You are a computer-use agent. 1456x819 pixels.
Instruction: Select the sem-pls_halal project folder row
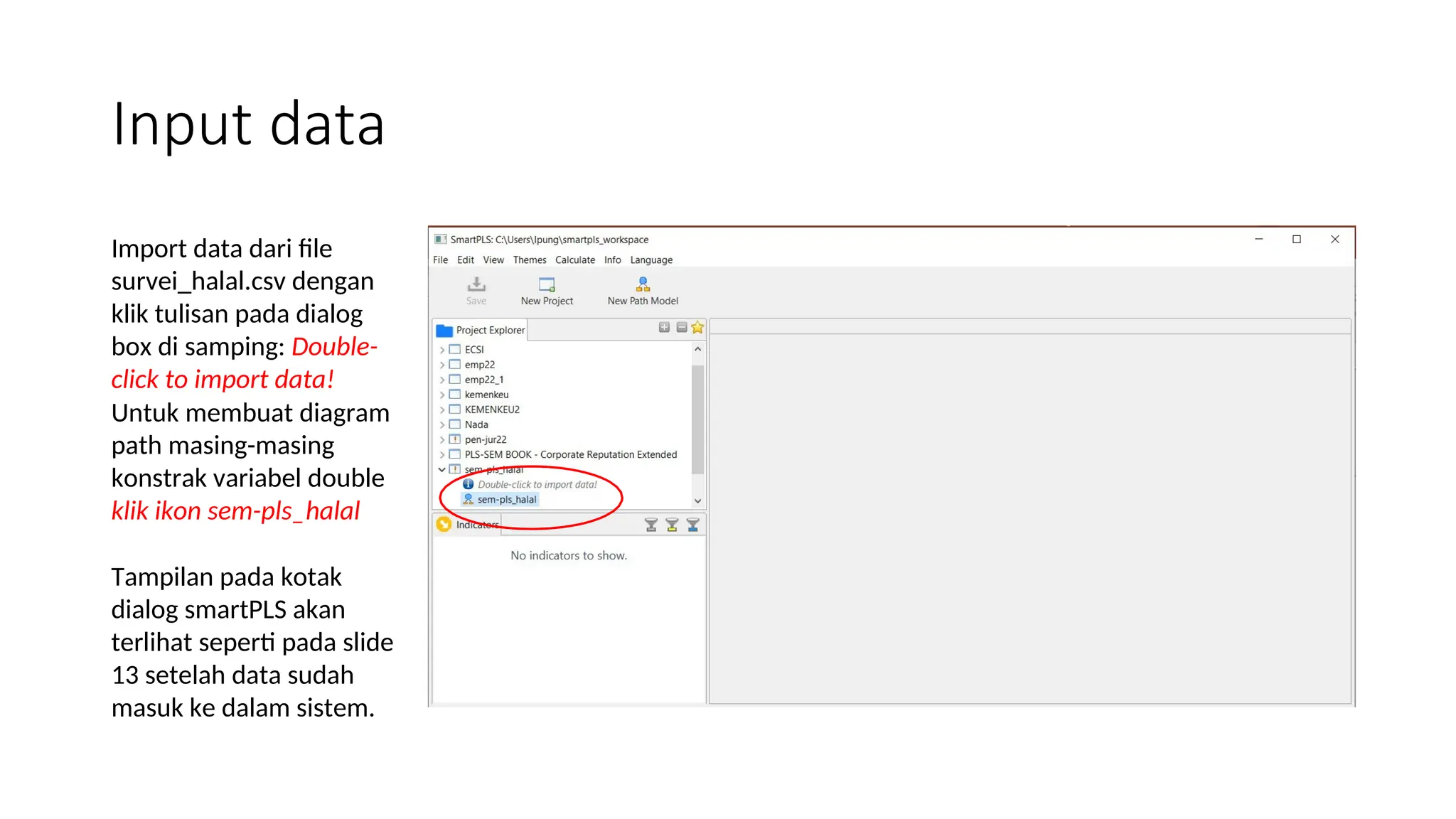point(493,469)
